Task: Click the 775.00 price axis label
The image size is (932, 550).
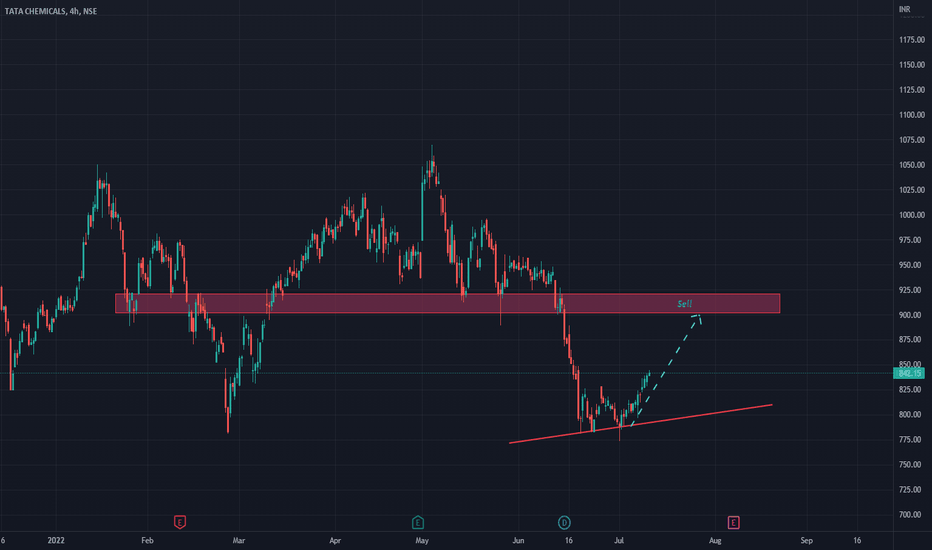Action: pyautogui.click(x=912, y=439)
